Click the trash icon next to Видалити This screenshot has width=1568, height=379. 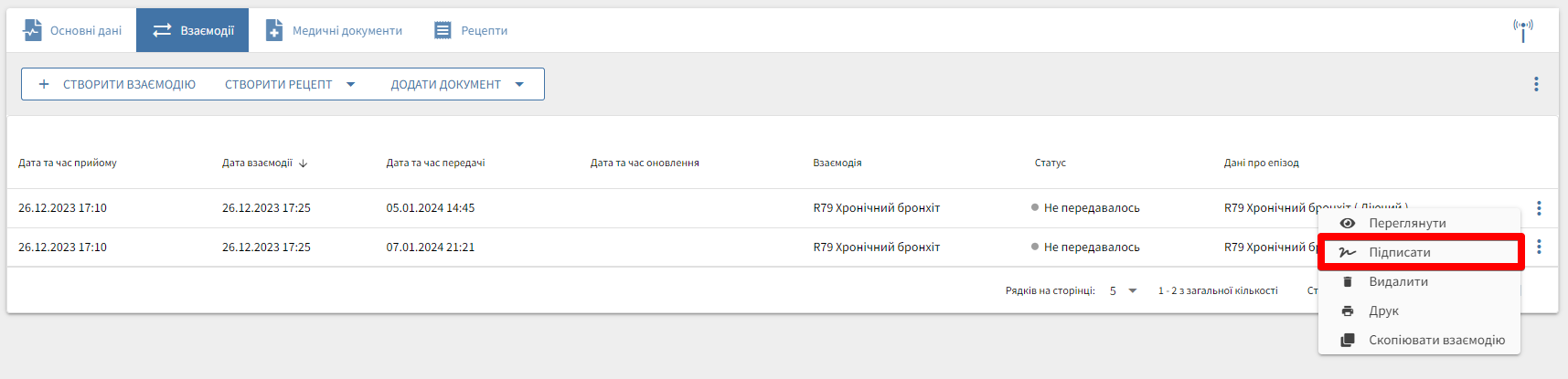point(1347,281)
